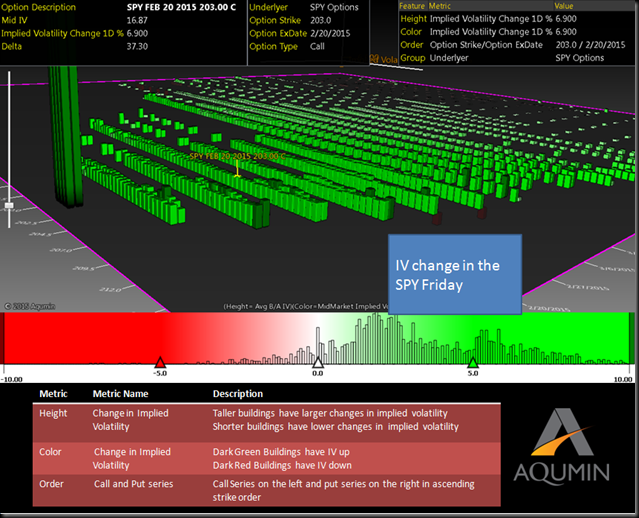Click the Underlyer value SPY Options
639x518 pixels.
pos(334,7)
